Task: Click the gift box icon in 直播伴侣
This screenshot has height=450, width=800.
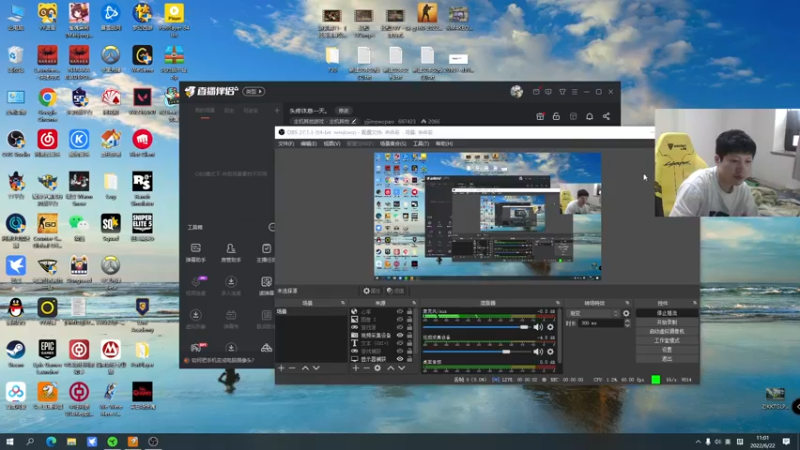Action: click(x=540, y=116)
